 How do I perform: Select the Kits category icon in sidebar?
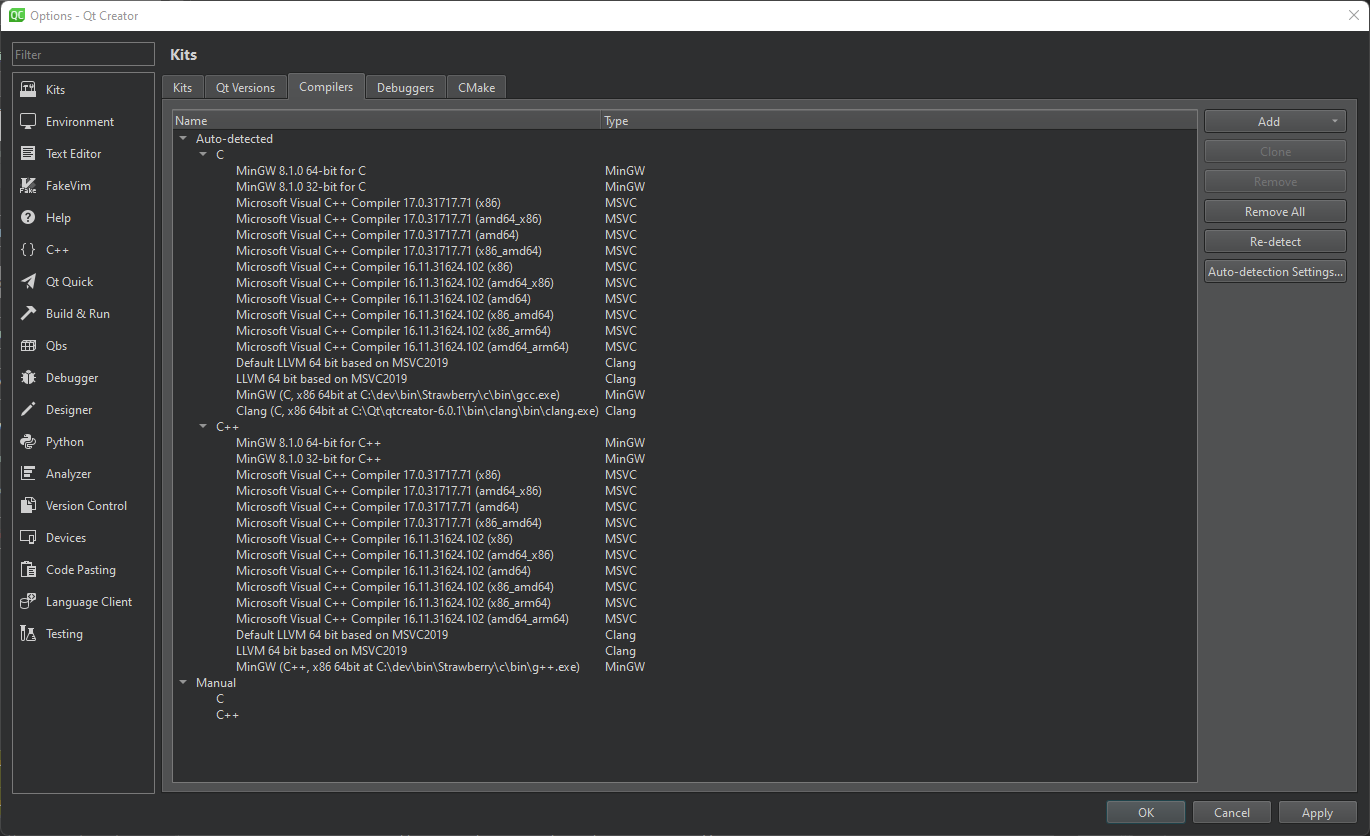click(28, 89)
